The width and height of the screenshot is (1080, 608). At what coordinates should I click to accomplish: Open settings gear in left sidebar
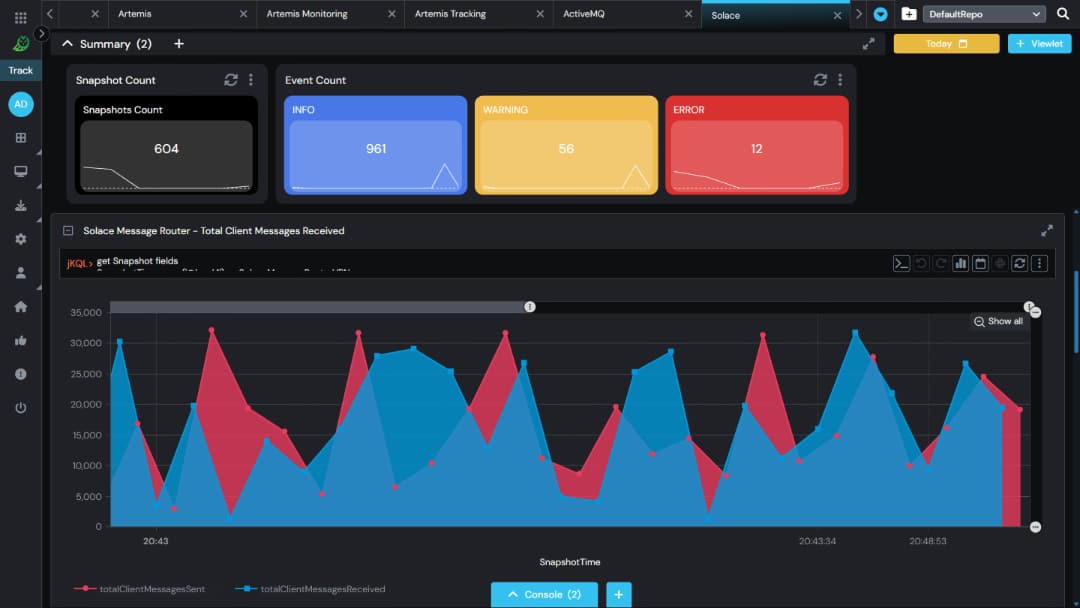[x=21, y=239]
